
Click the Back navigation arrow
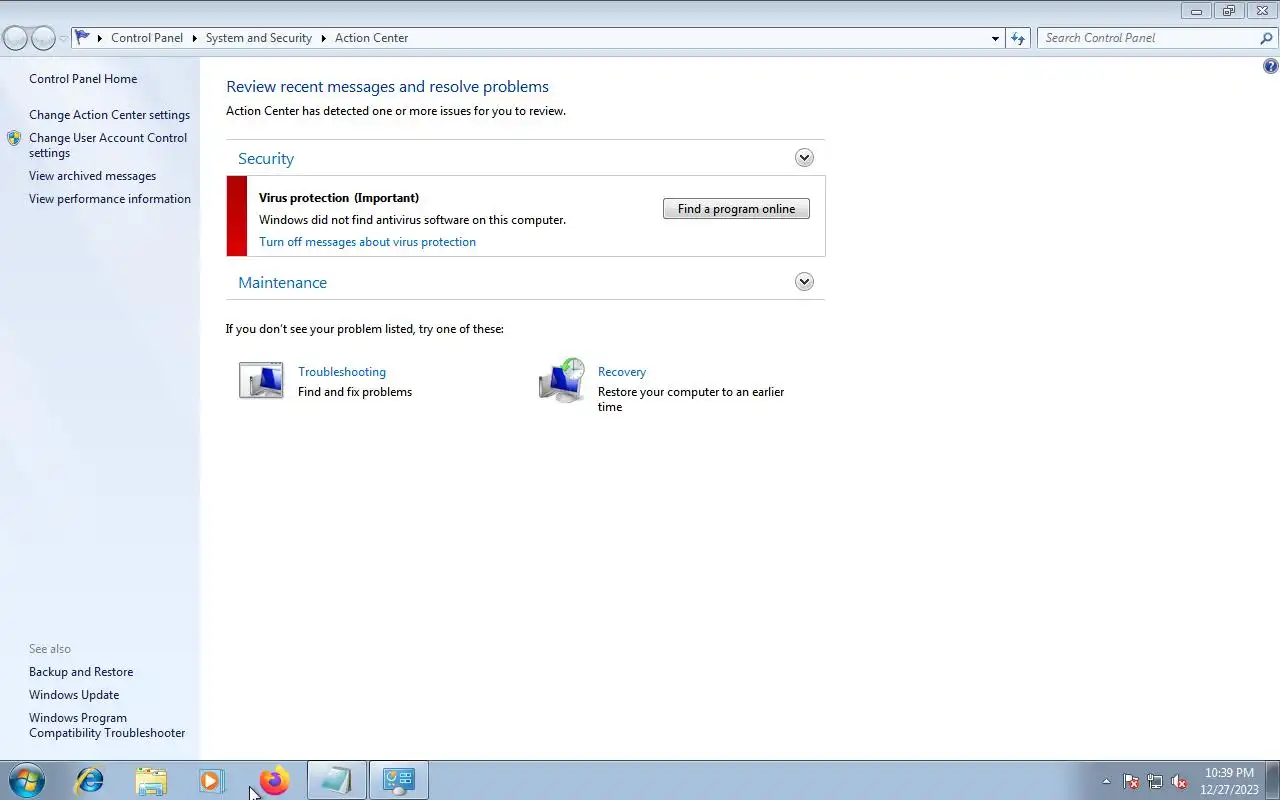pyautogui.click(x=15, y=38)
